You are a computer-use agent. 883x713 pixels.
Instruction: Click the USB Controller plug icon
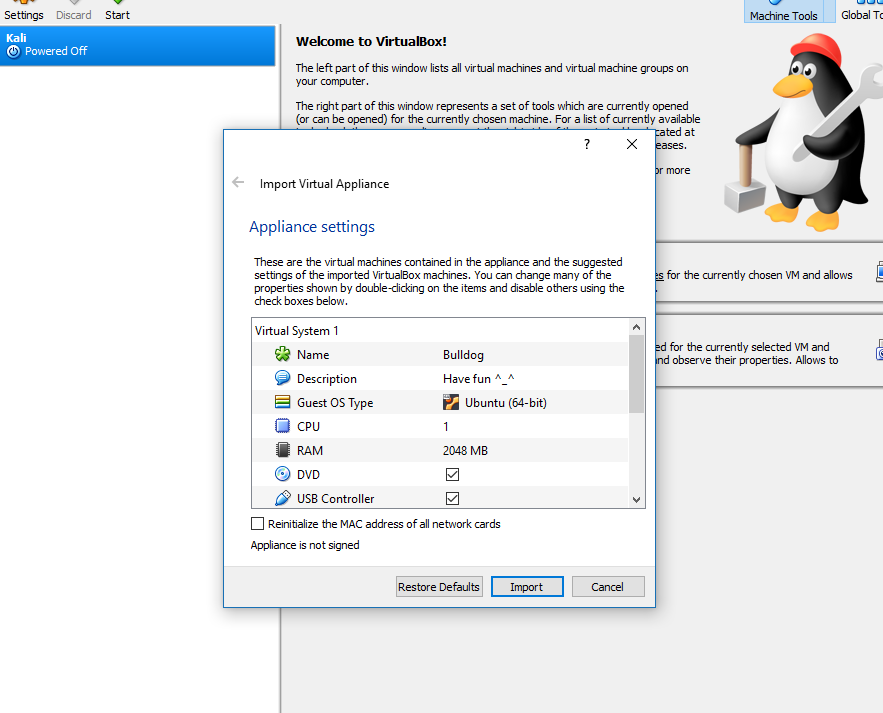(x=282, y=498)
